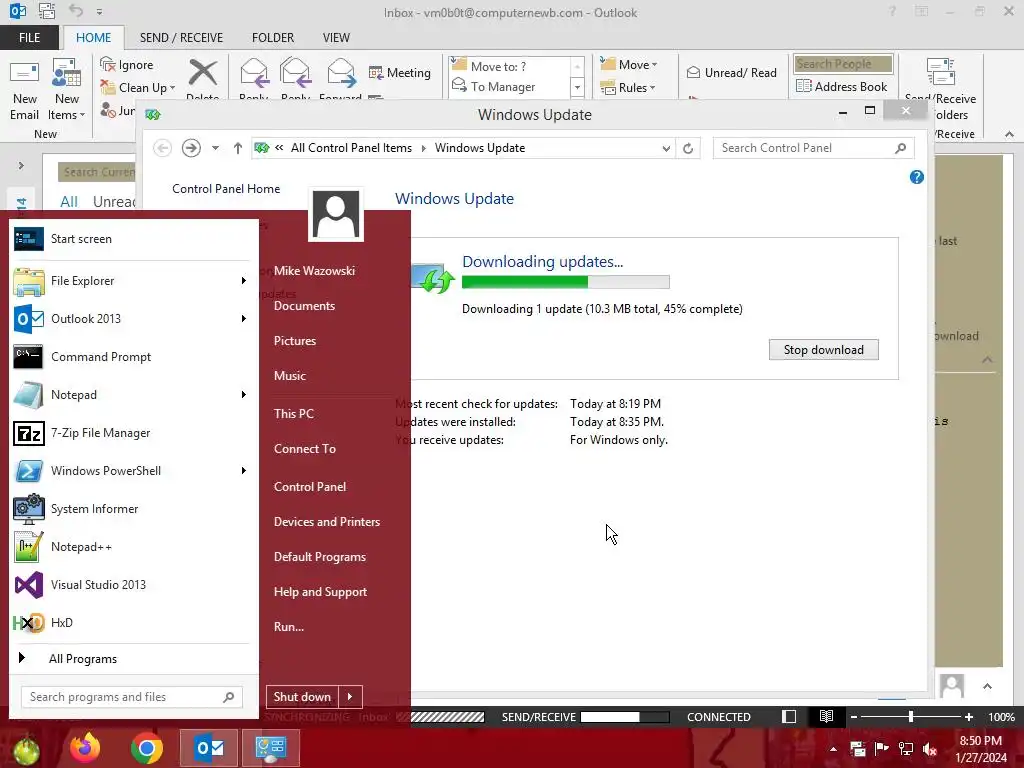
Task: Open address bar history dropdown
Action: tap(666, 148)
